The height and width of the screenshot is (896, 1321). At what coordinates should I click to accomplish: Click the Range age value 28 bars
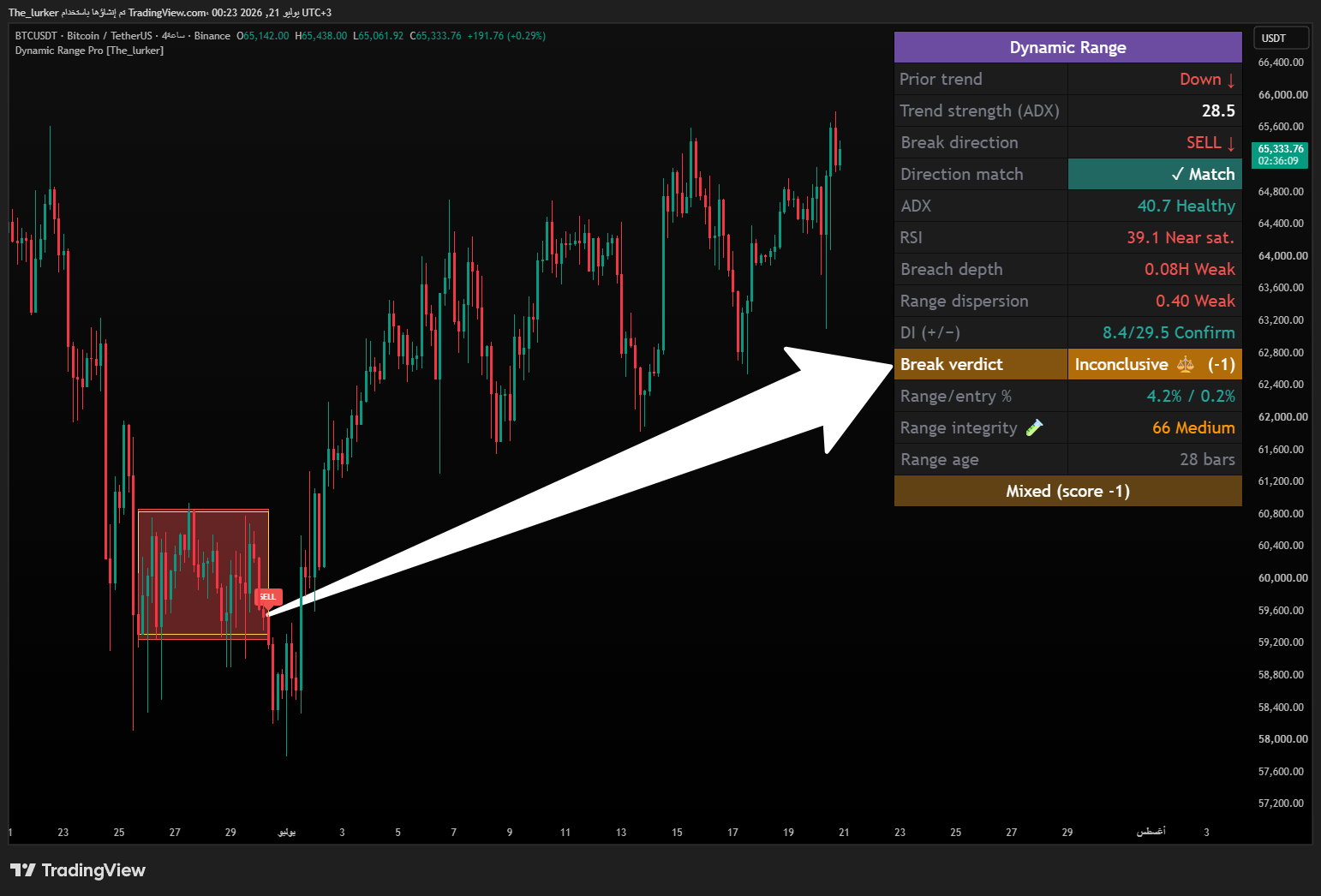click(x=1207, y=459)
